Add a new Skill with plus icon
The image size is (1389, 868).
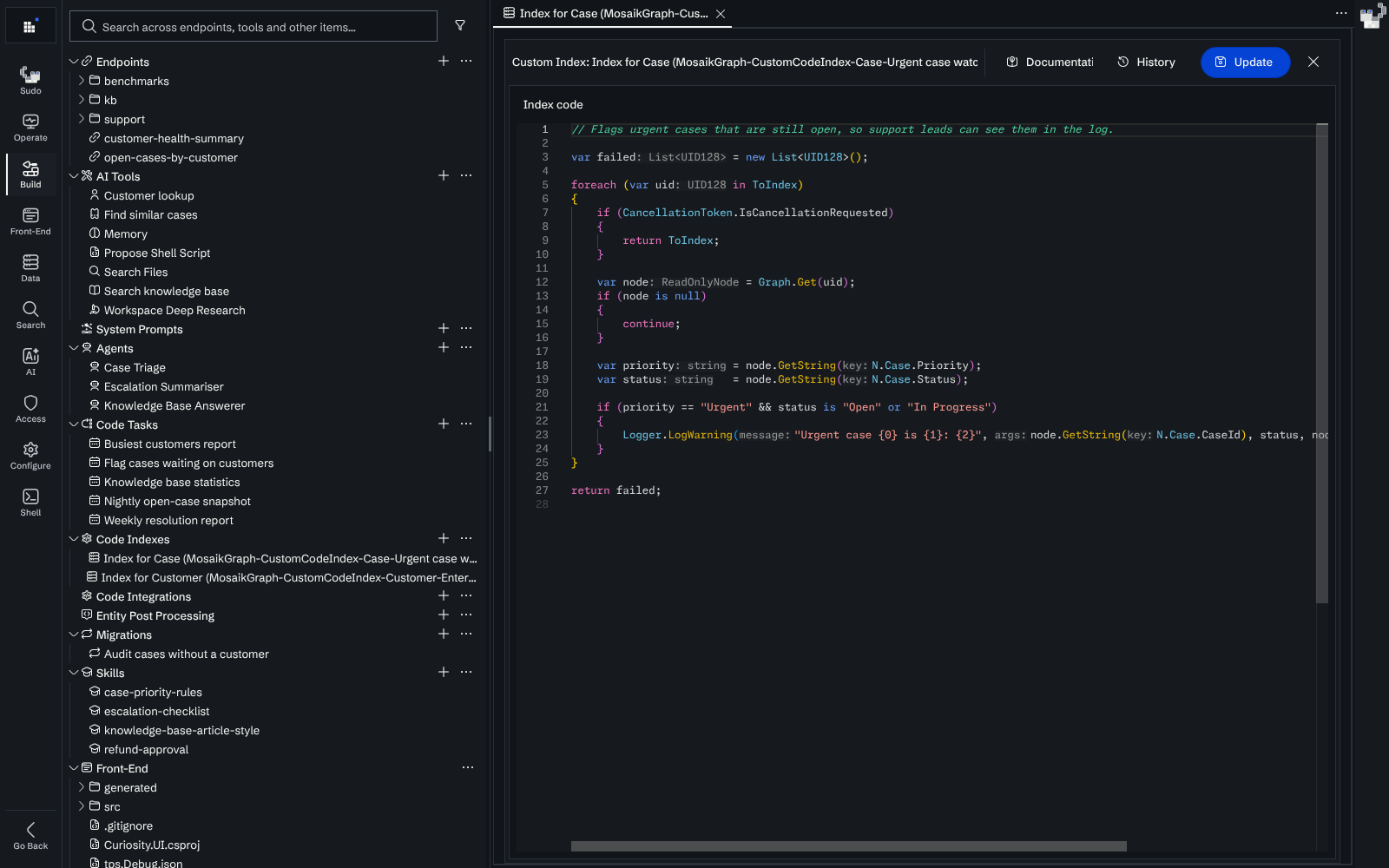click(444, 672)
